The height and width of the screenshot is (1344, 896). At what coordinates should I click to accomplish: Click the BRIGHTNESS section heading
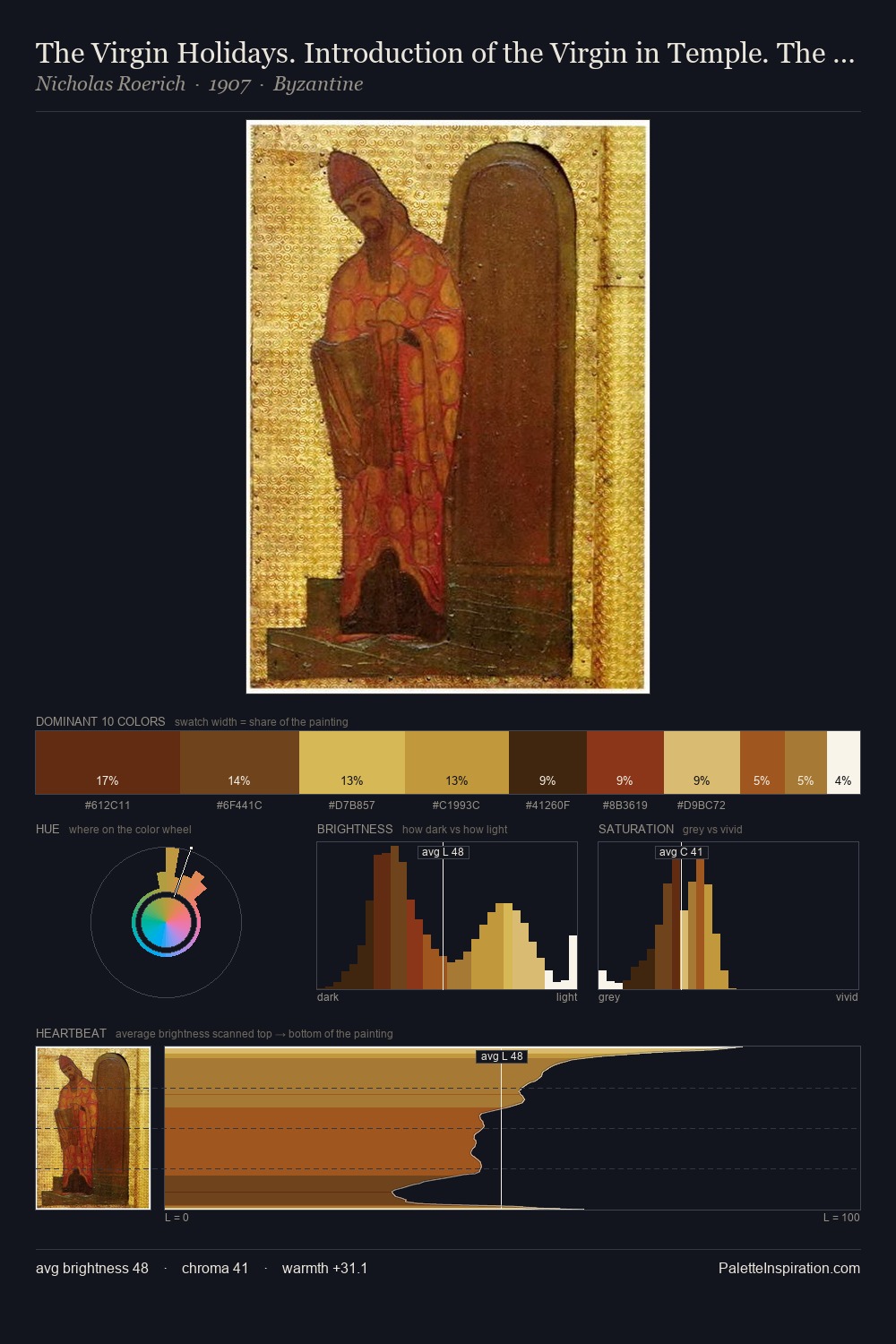pyautogui.click(x=355, y=829)
